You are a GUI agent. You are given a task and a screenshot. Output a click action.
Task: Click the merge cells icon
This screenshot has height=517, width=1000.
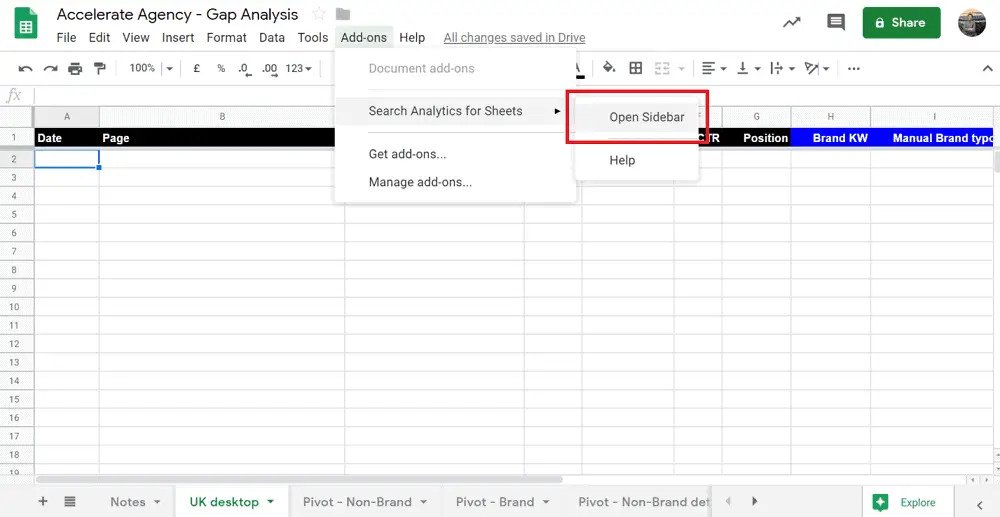click(663, 68)
